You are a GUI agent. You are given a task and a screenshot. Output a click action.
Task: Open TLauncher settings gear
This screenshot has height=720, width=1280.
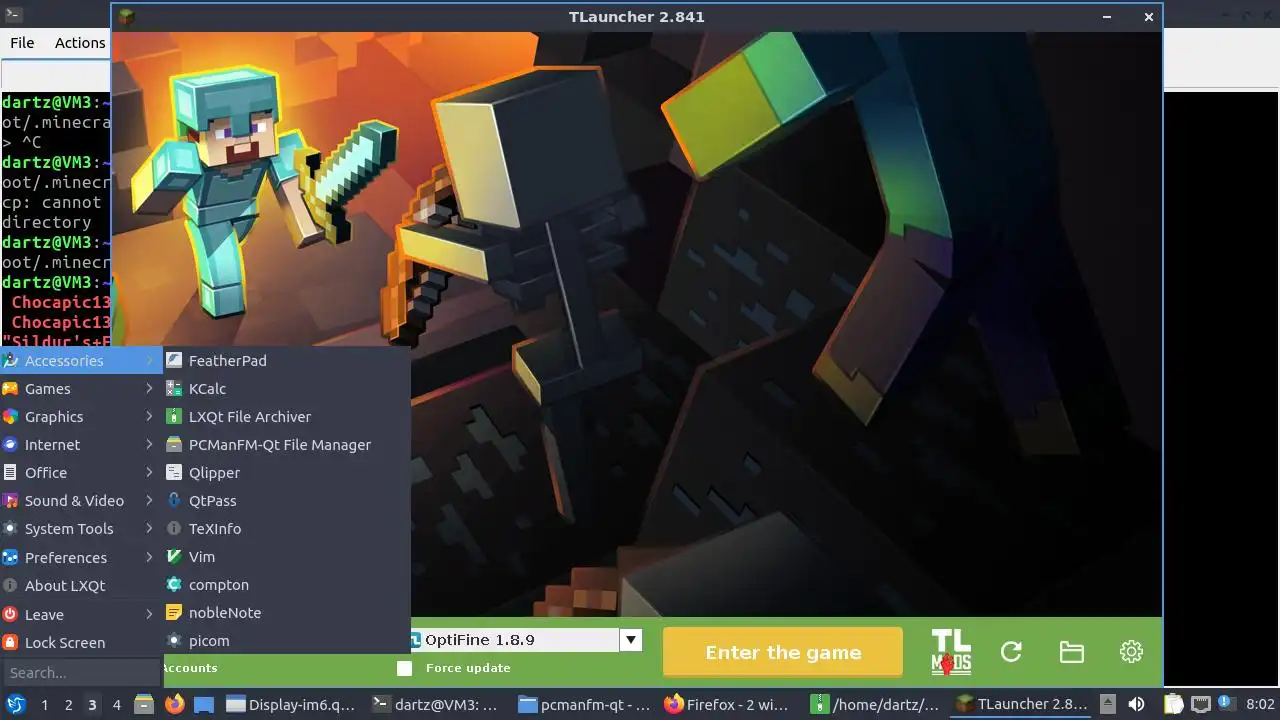[x=1131, y=652]
